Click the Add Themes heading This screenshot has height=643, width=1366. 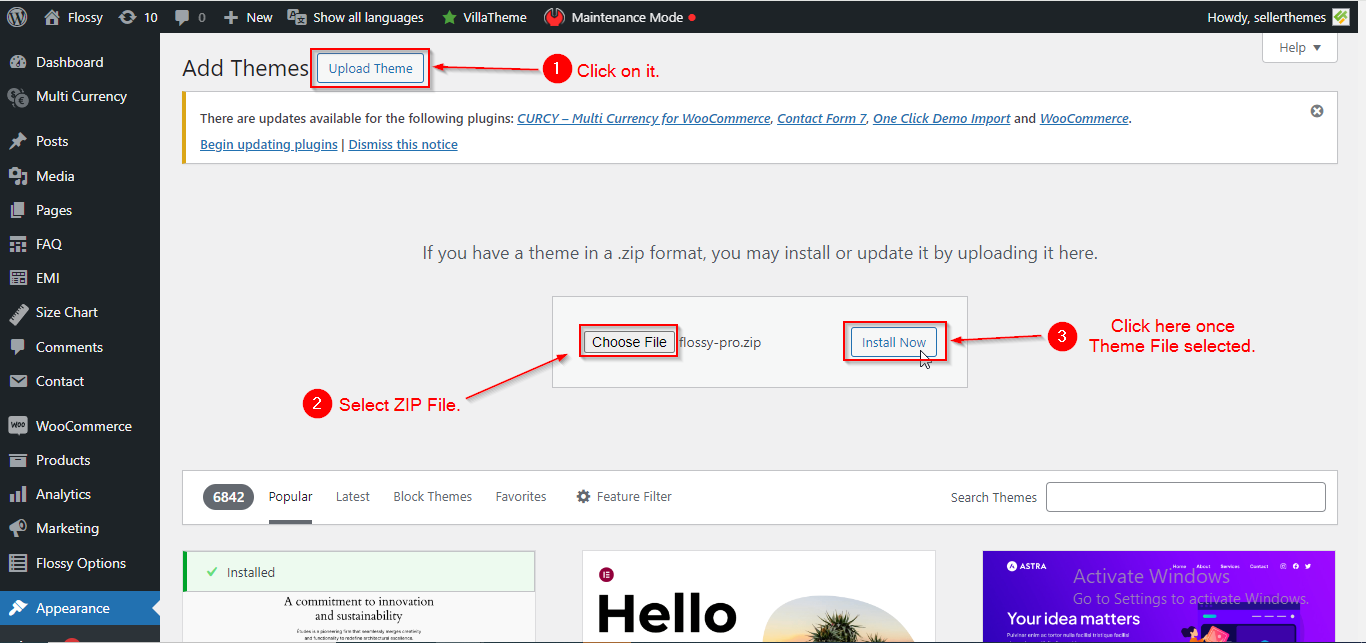click(246, 68)
